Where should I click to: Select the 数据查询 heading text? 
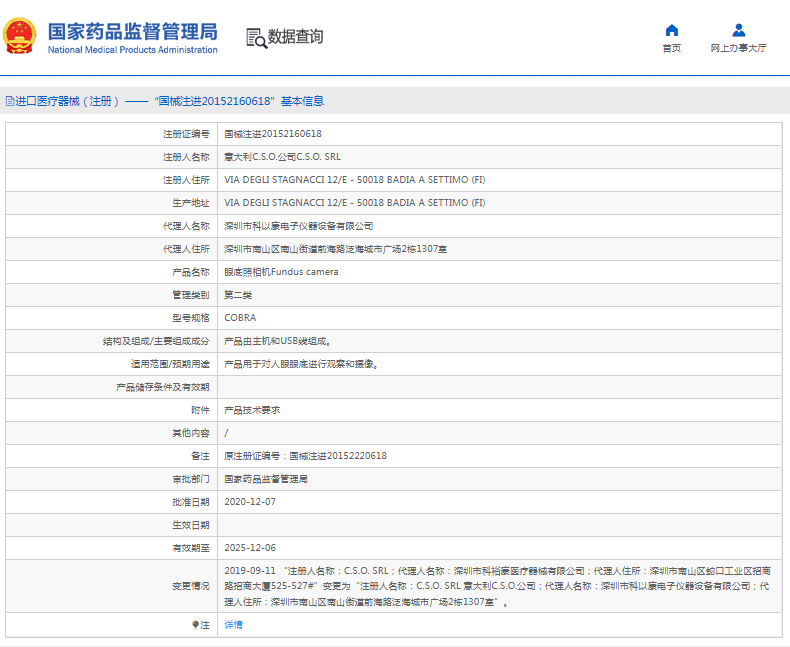295,37
